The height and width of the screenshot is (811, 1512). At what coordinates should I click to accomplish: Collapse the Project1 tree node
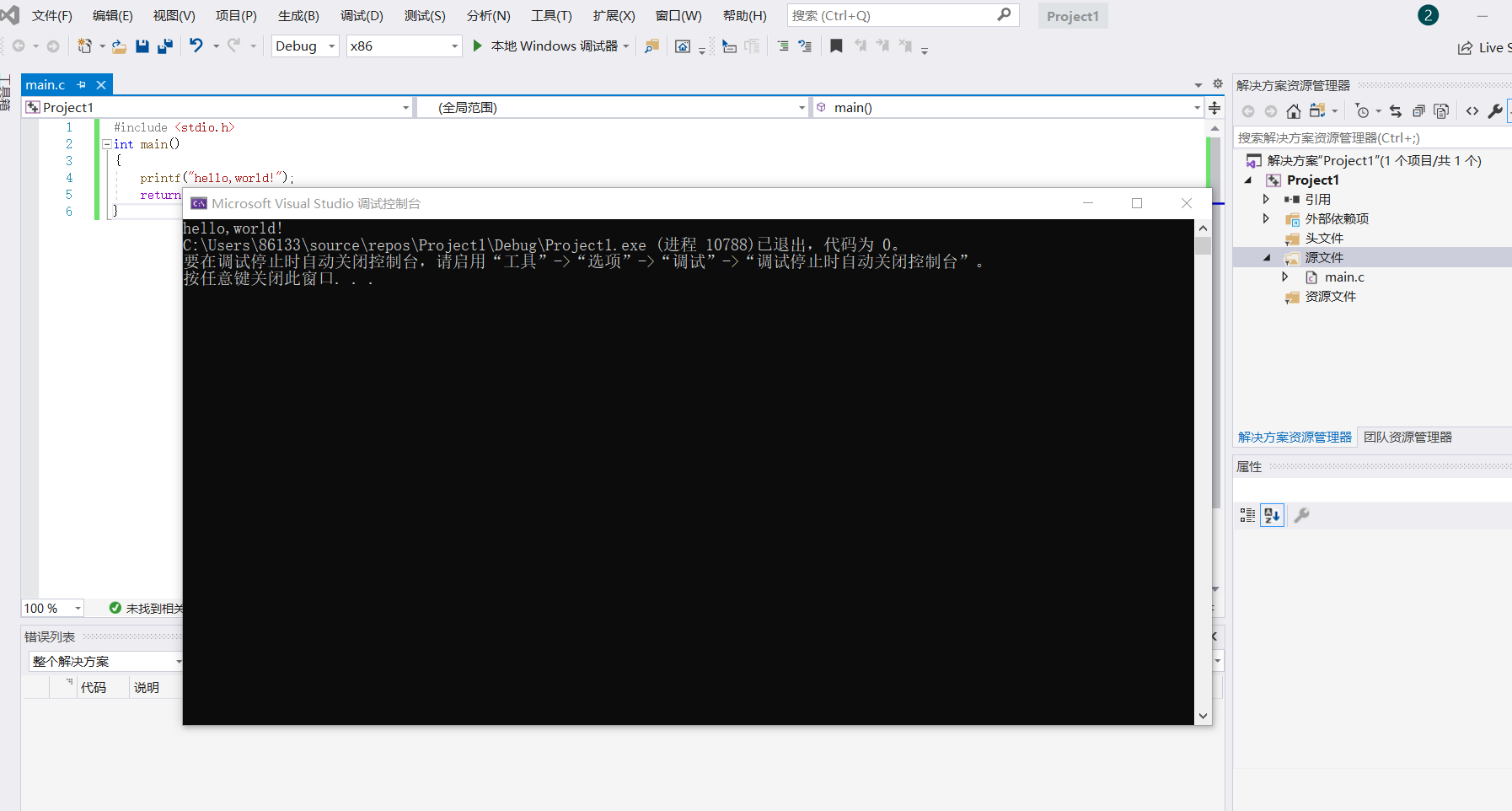click(1248, 180)
